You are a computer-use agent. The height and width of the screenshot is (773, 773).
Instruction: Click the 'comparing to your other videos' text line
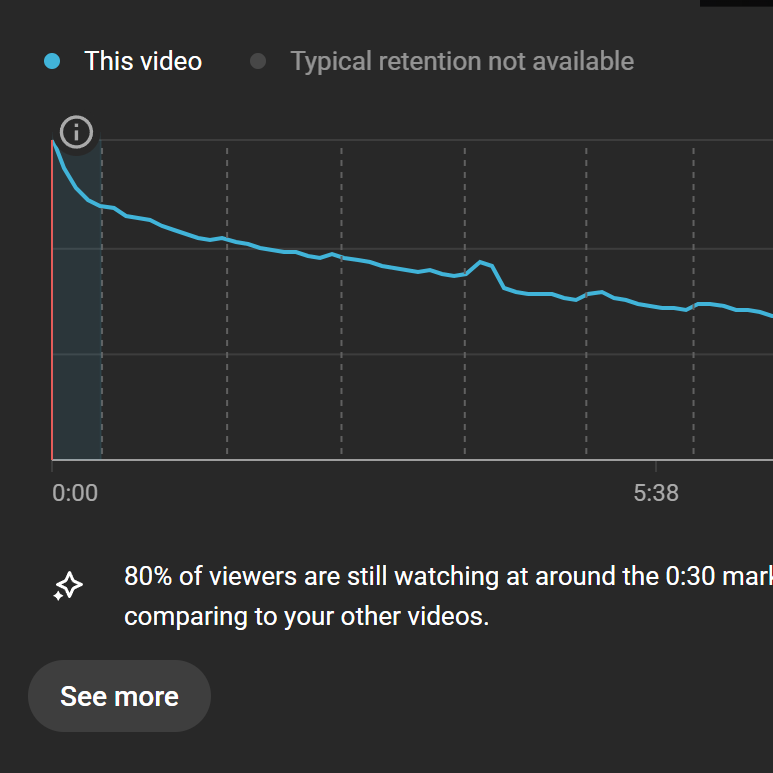(x=306, y=616)
